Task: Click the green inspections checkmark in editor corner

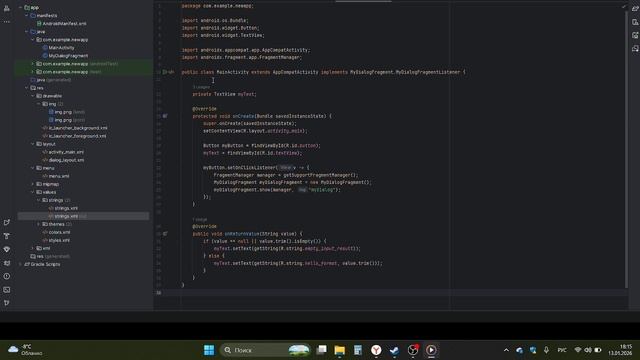Action: click(x=623, y=7)
